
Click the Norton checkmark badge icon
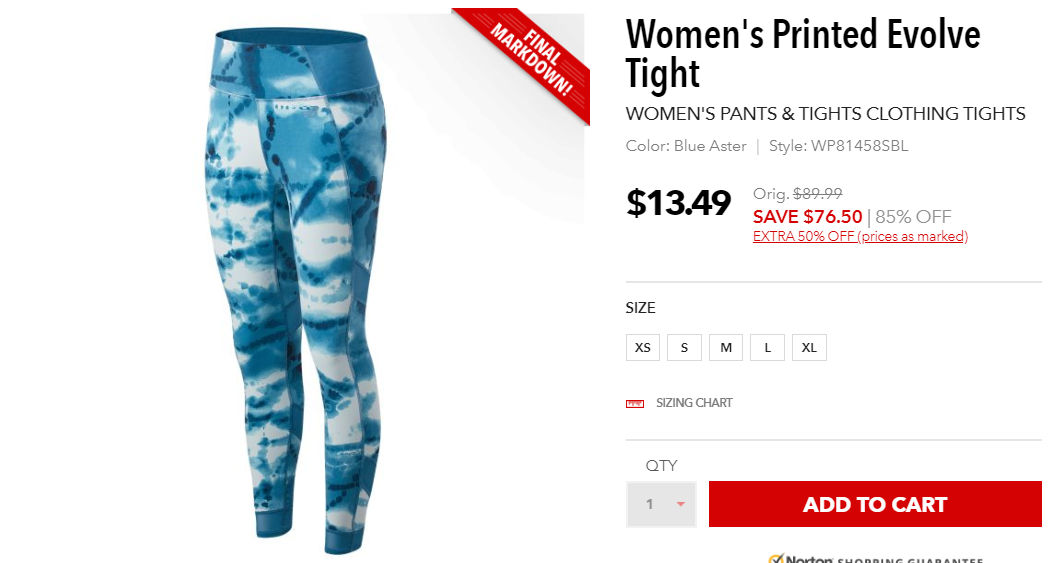coord(777,558)
